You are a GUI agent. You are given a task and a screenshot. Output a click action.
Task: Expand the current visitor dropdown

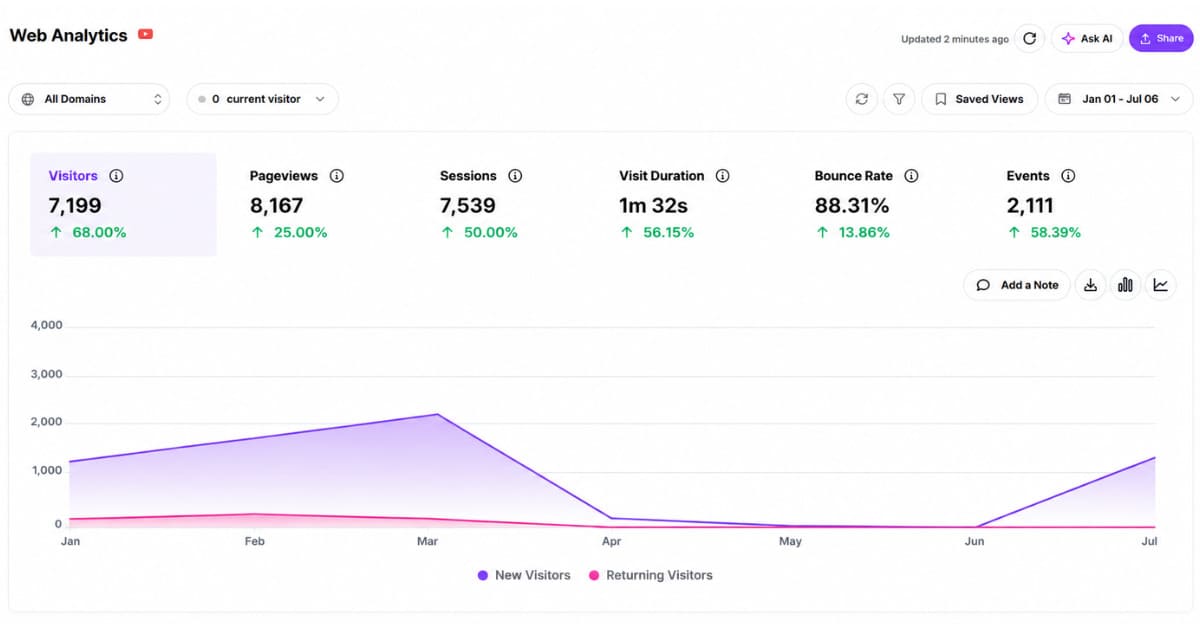tap(262, 99)
